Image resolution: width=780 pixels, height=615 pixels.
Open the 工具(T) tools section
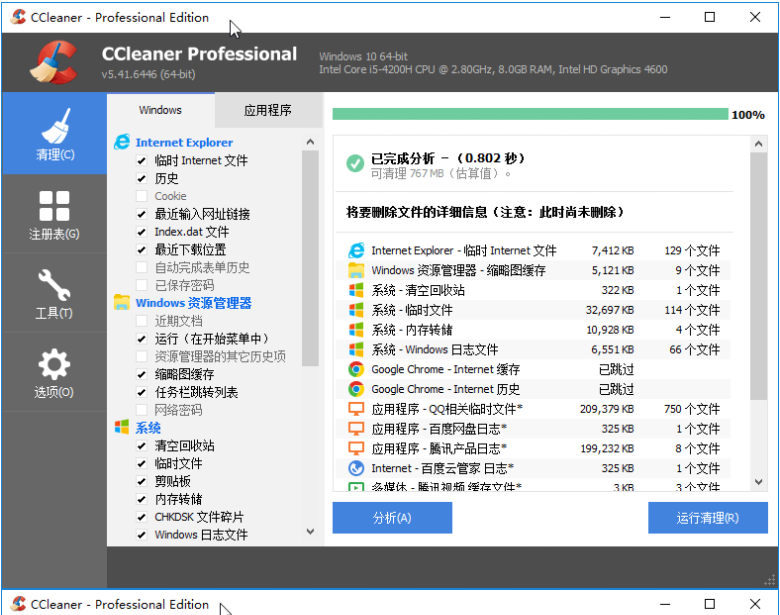[x=54, y=294]
